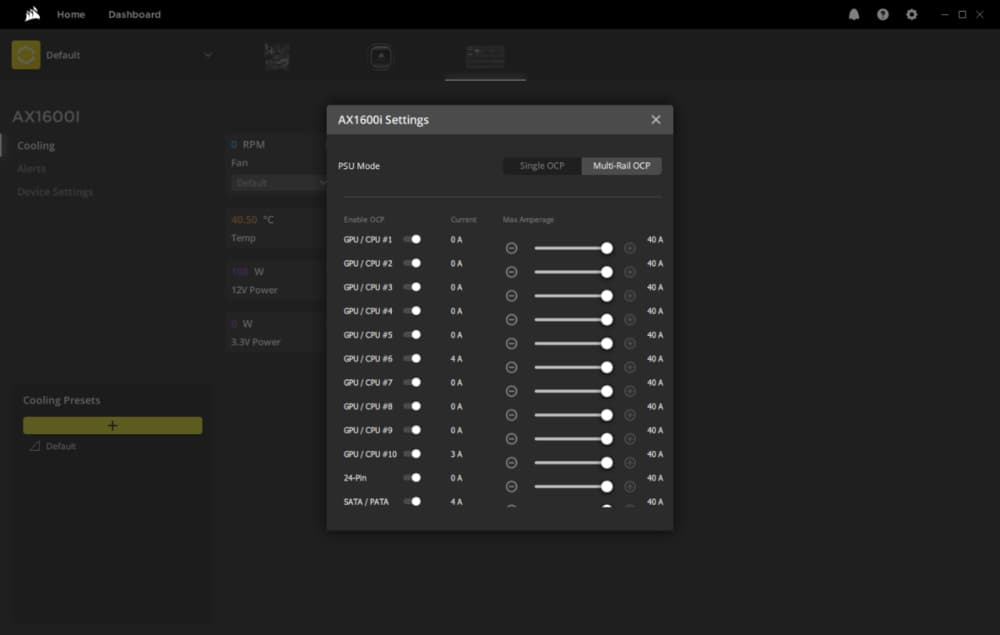Toggle OCP for GPU / CPU #4

(412, 310)
